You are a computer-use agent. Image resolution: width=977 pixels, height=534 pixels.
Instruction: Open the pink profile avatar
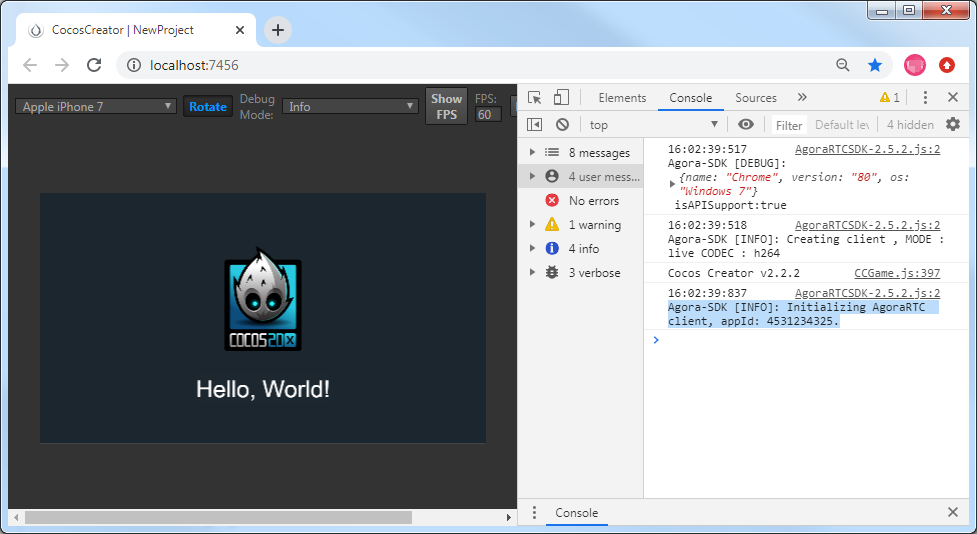[x=915, y=65]
